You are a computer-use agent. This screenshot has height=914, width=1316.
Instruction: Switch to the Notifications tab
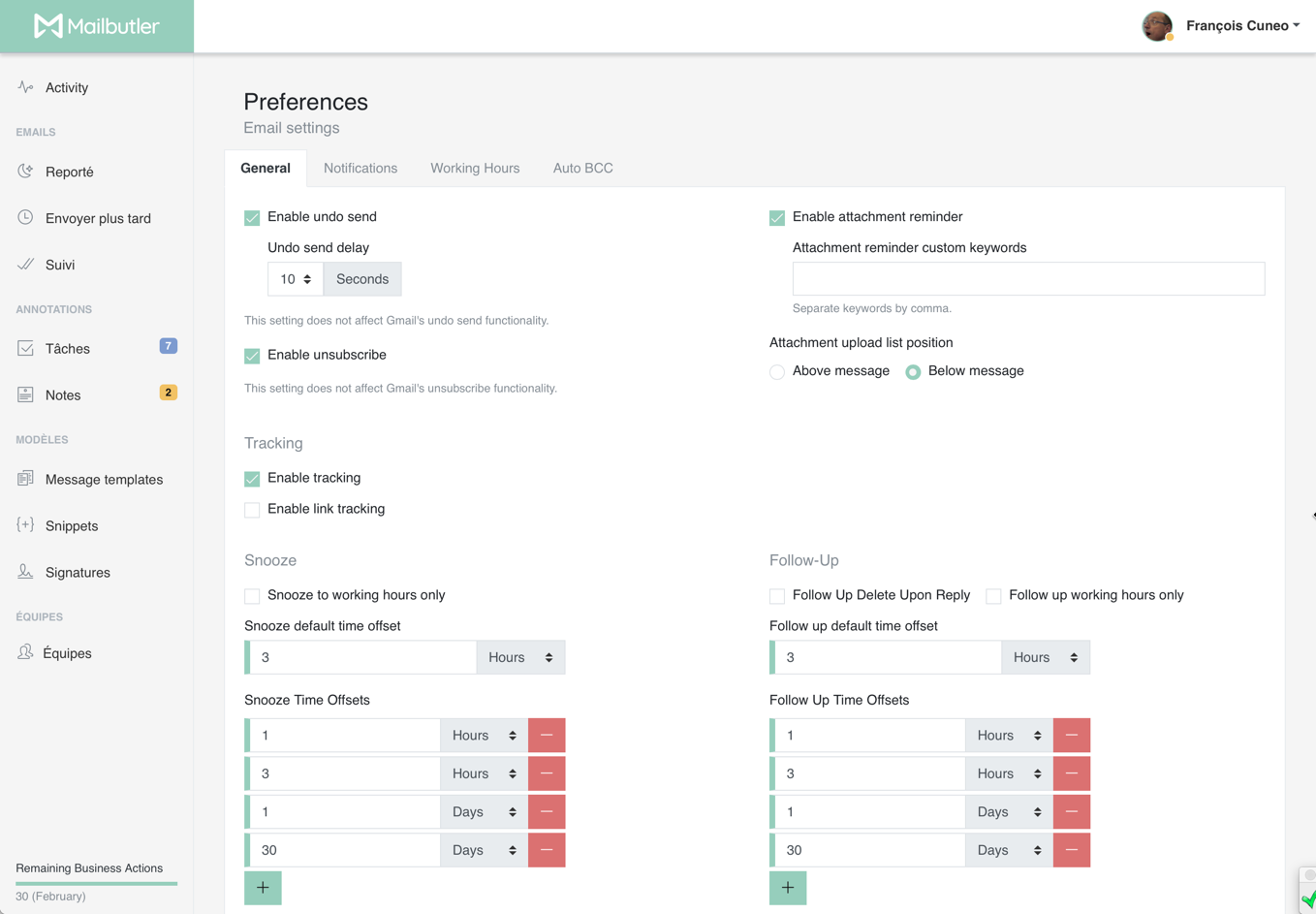click(360, 169)
